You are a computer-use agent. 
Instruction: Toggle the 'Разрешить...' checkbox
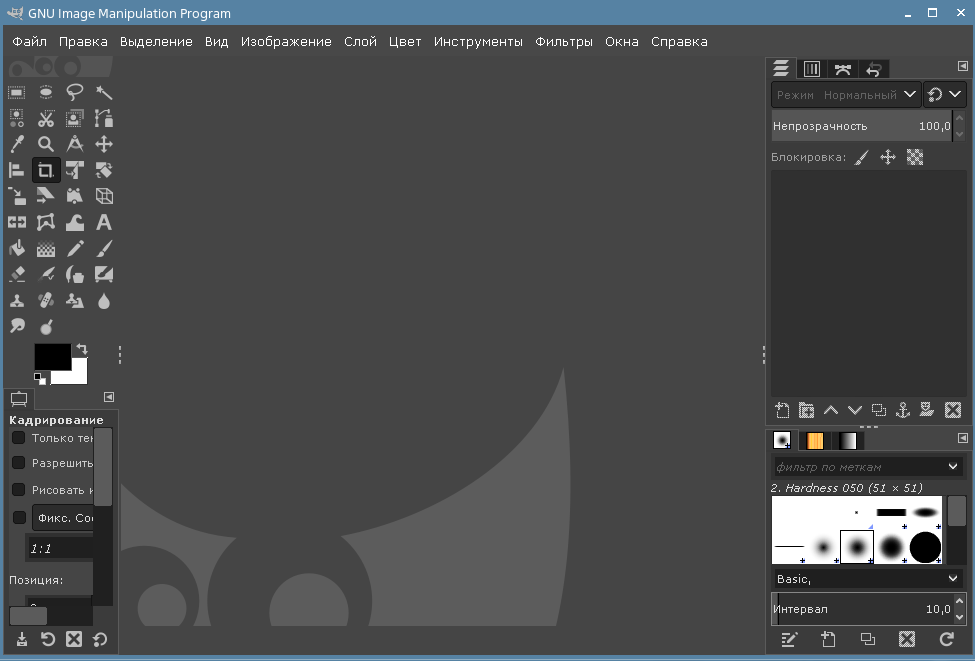(x=19, y=463)
